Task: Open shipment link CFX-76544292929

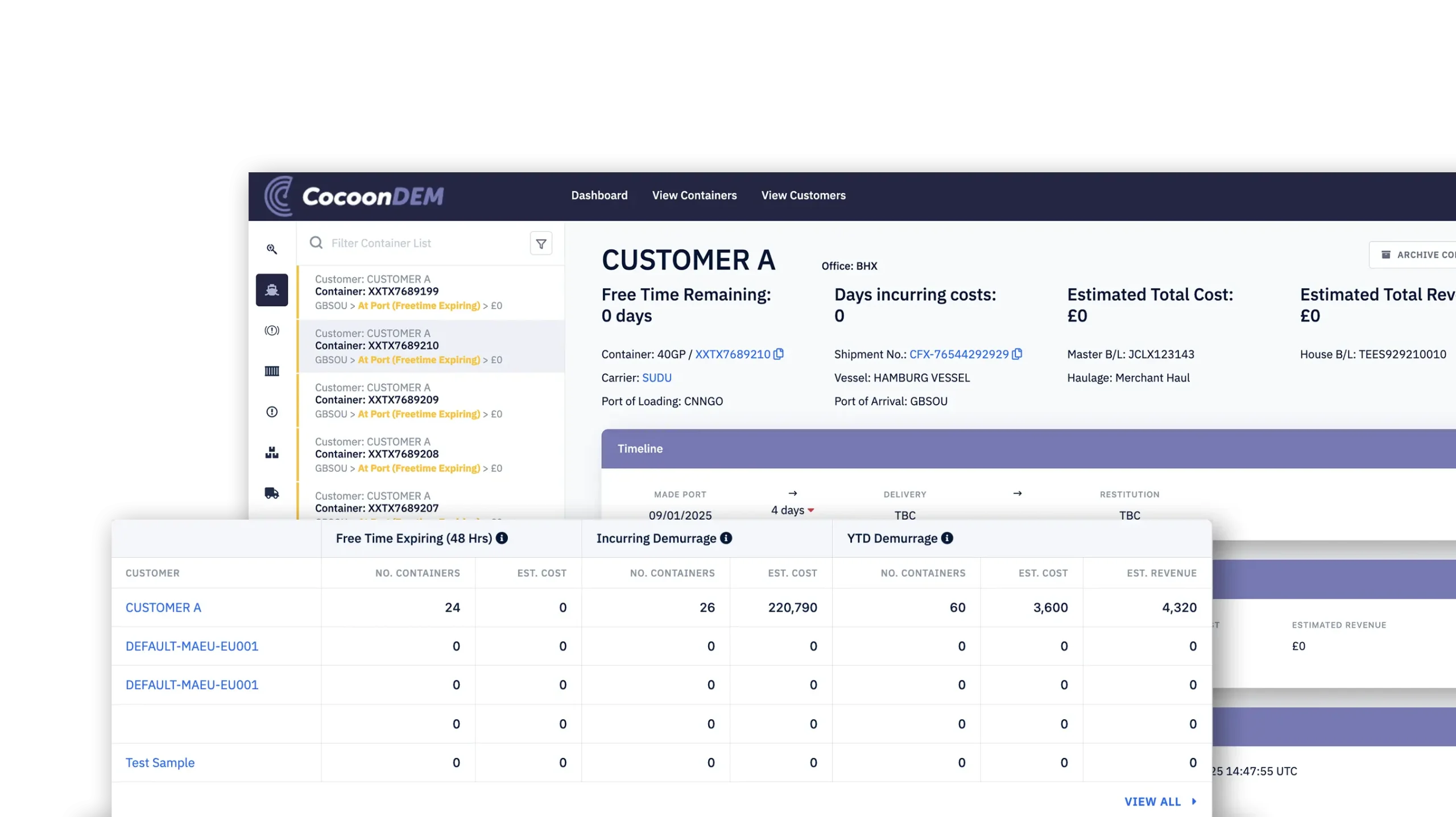Action: 959,354
